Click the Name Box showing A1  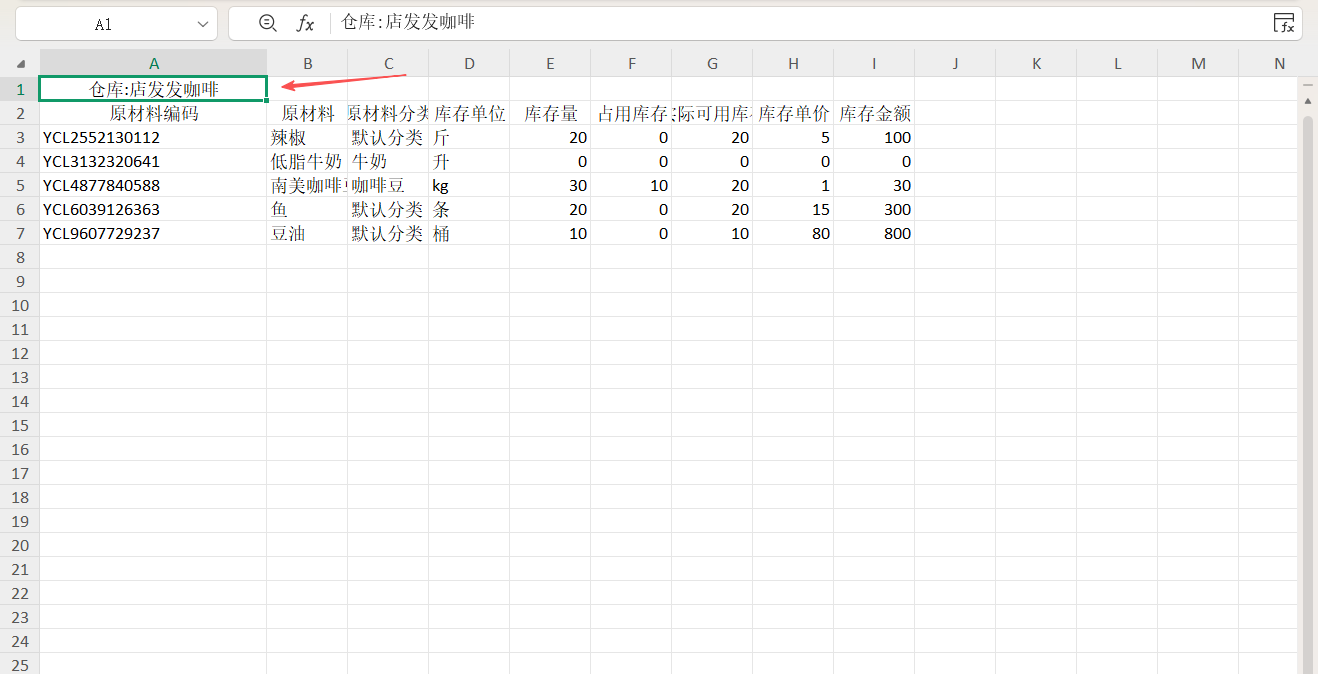coord(104,24)
